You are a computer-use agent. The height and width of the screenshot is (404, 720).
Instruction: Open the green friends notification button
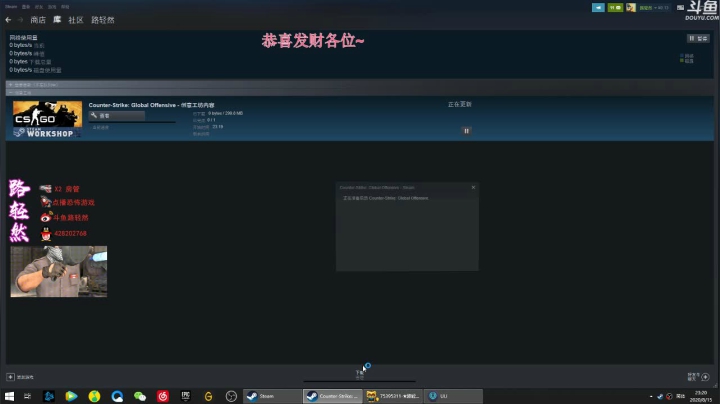click(615, 7)
